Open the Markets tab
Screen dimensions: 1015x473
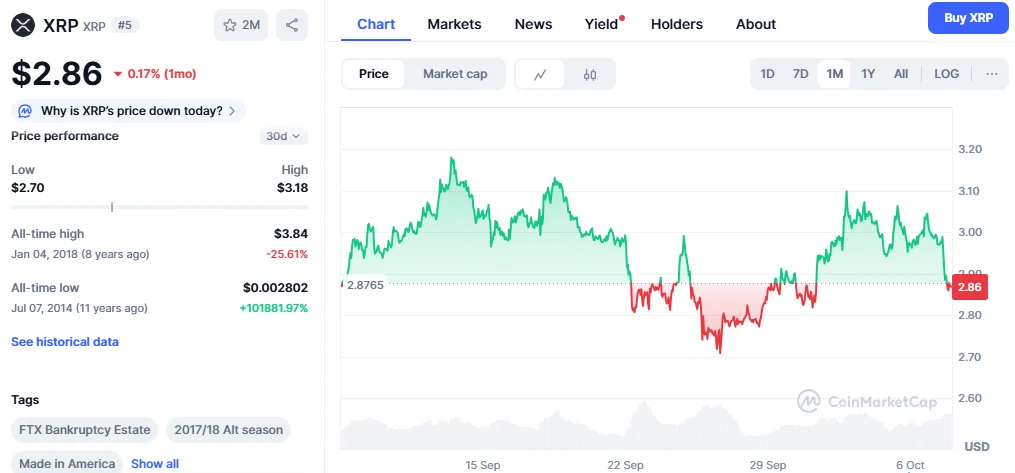click(x=454, y=24)
